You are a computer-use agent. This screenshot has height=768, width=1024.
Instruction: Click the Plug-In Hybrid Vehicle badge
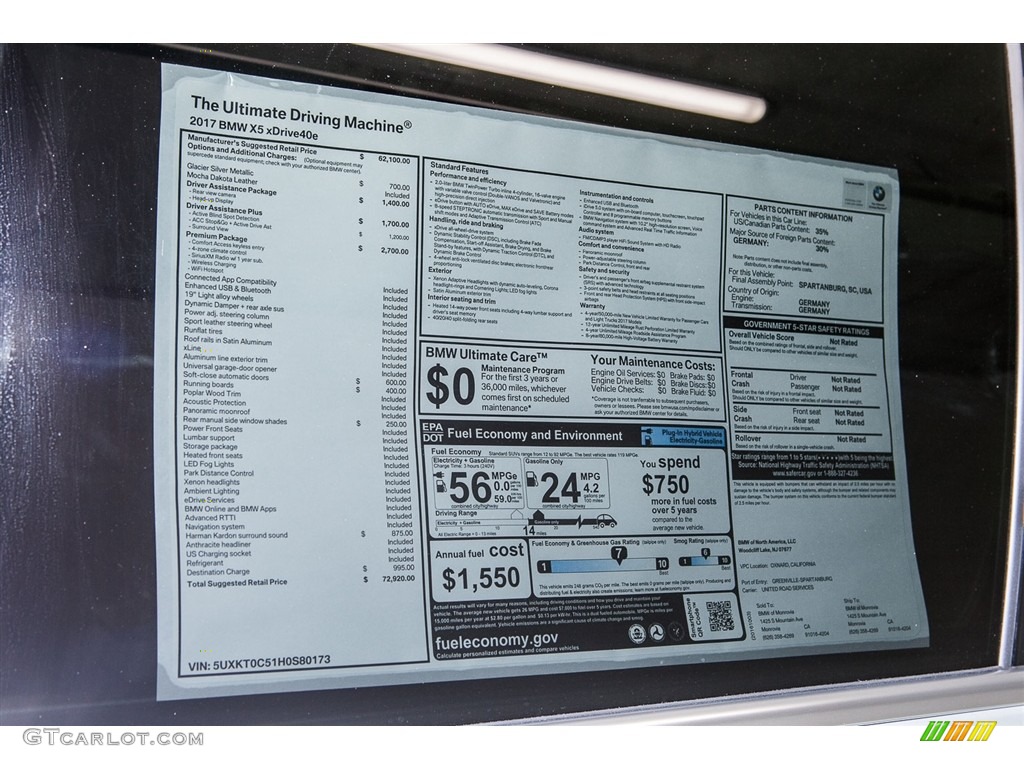[683, 437]
